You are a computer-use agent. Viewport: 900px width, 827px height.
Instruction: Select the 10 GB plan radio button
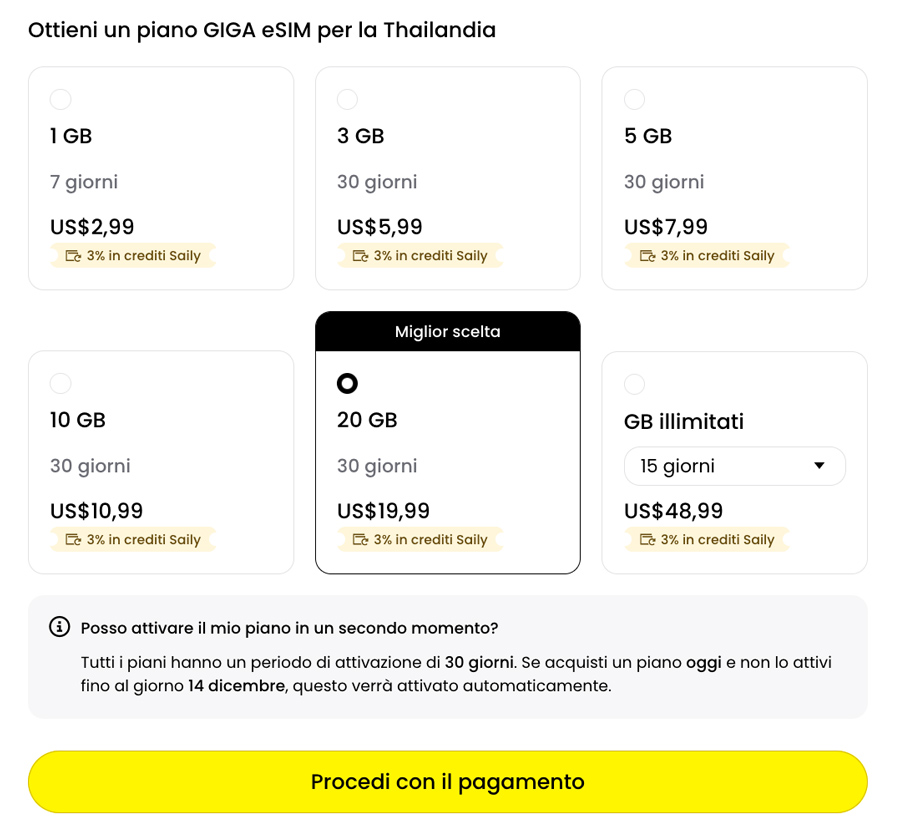coord(60,383)
